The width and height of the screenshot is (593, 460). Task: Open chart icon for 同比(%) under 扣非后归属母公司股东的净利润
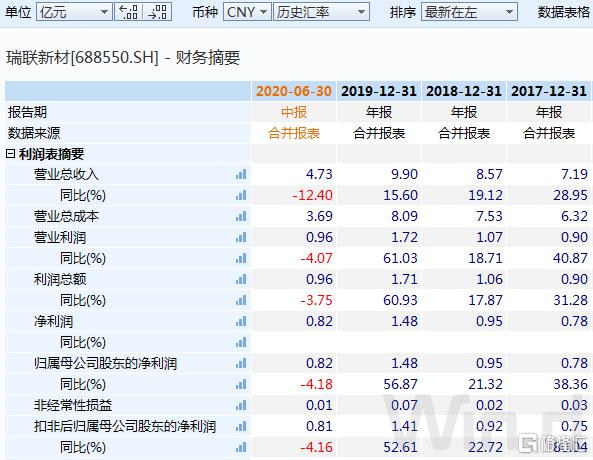click(241, 448)
